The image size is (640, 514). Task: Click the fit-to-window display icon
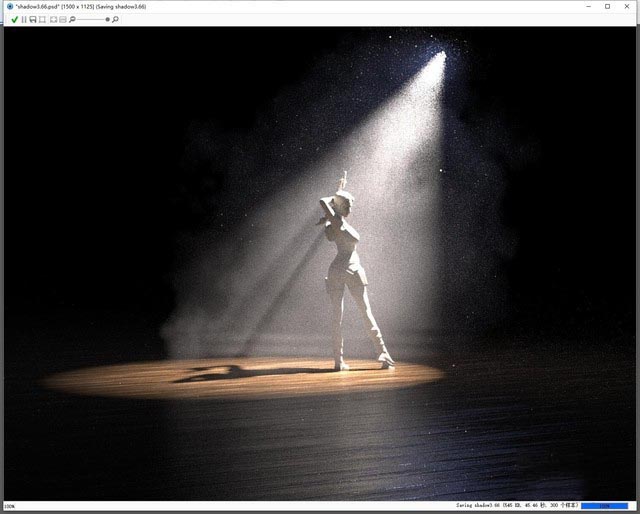coord(53,19)
